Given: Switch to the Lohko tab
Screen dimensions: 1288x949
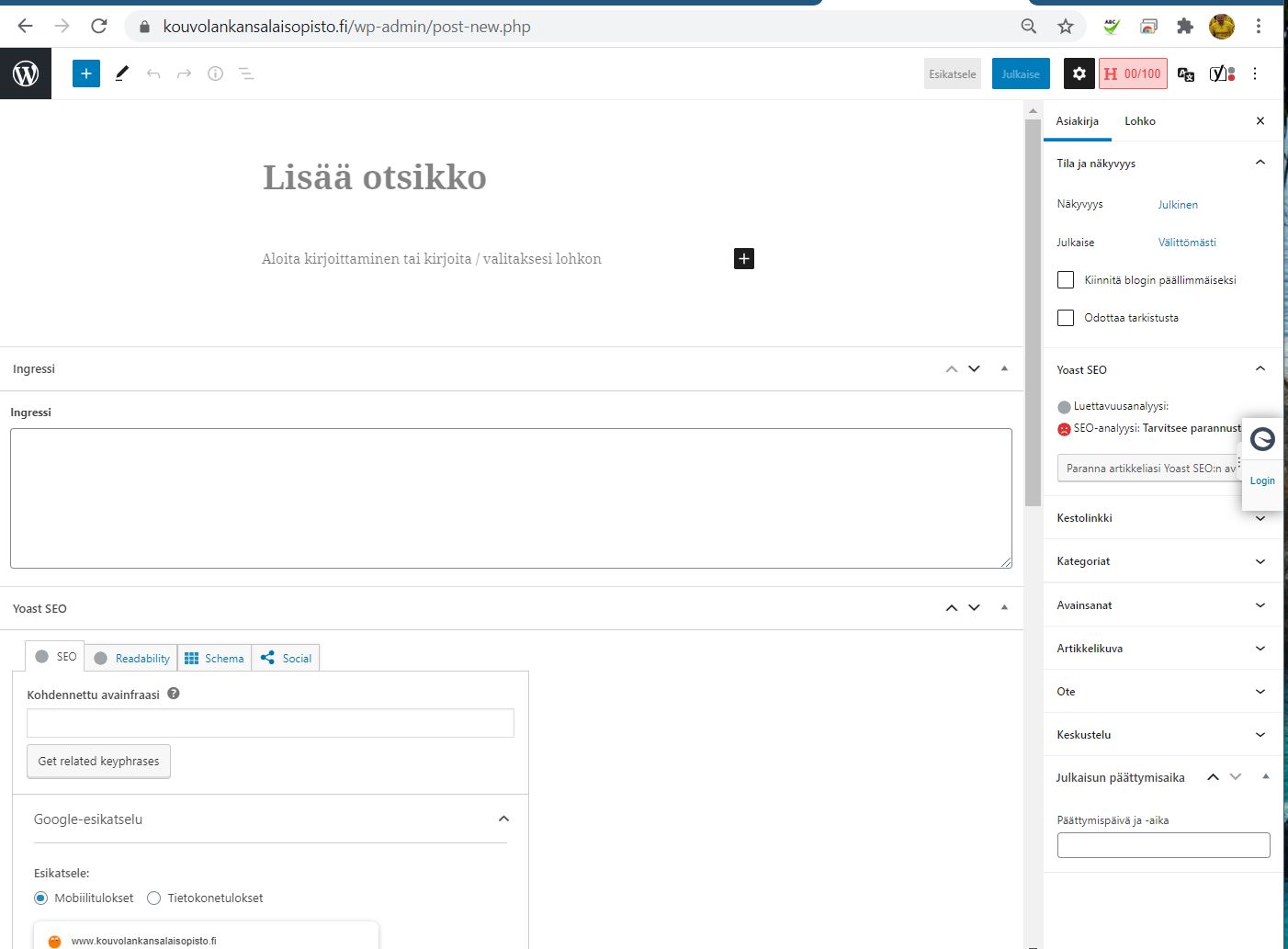Looking at the screenshot, I should 1139,121.
